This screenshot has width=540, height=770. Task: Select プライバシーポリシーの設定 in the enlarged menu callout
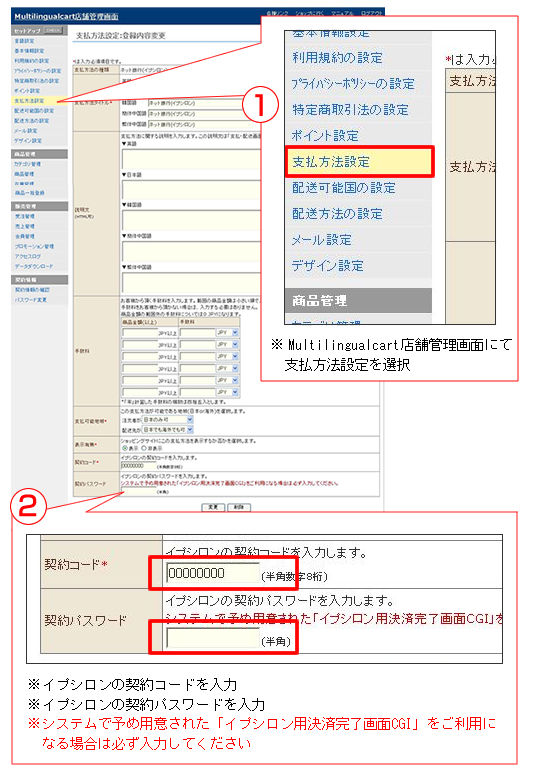tap(353, 83)
